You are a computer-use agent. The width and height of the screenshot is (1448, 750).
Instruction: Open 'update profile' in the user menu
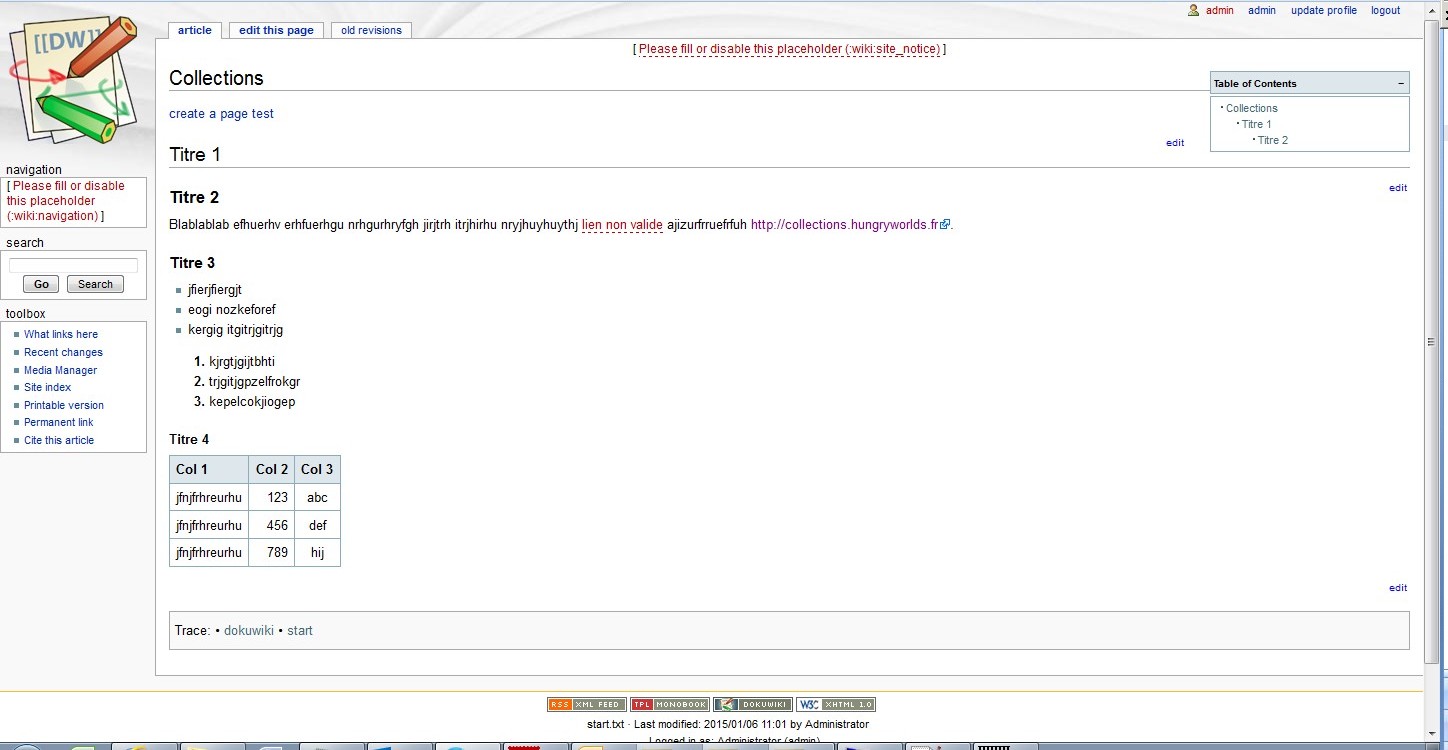[x=1323, y=11]
